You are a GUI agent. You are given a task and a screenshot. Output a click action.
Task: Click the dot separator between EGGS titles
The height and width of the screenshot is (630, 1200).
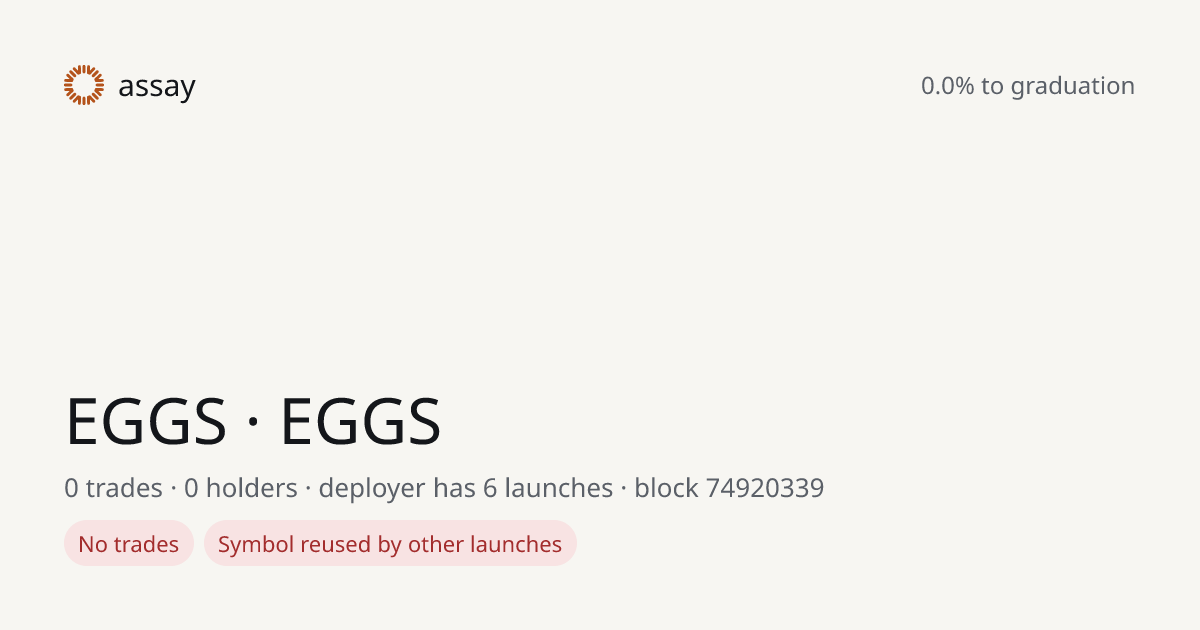[x=253, y=421]
